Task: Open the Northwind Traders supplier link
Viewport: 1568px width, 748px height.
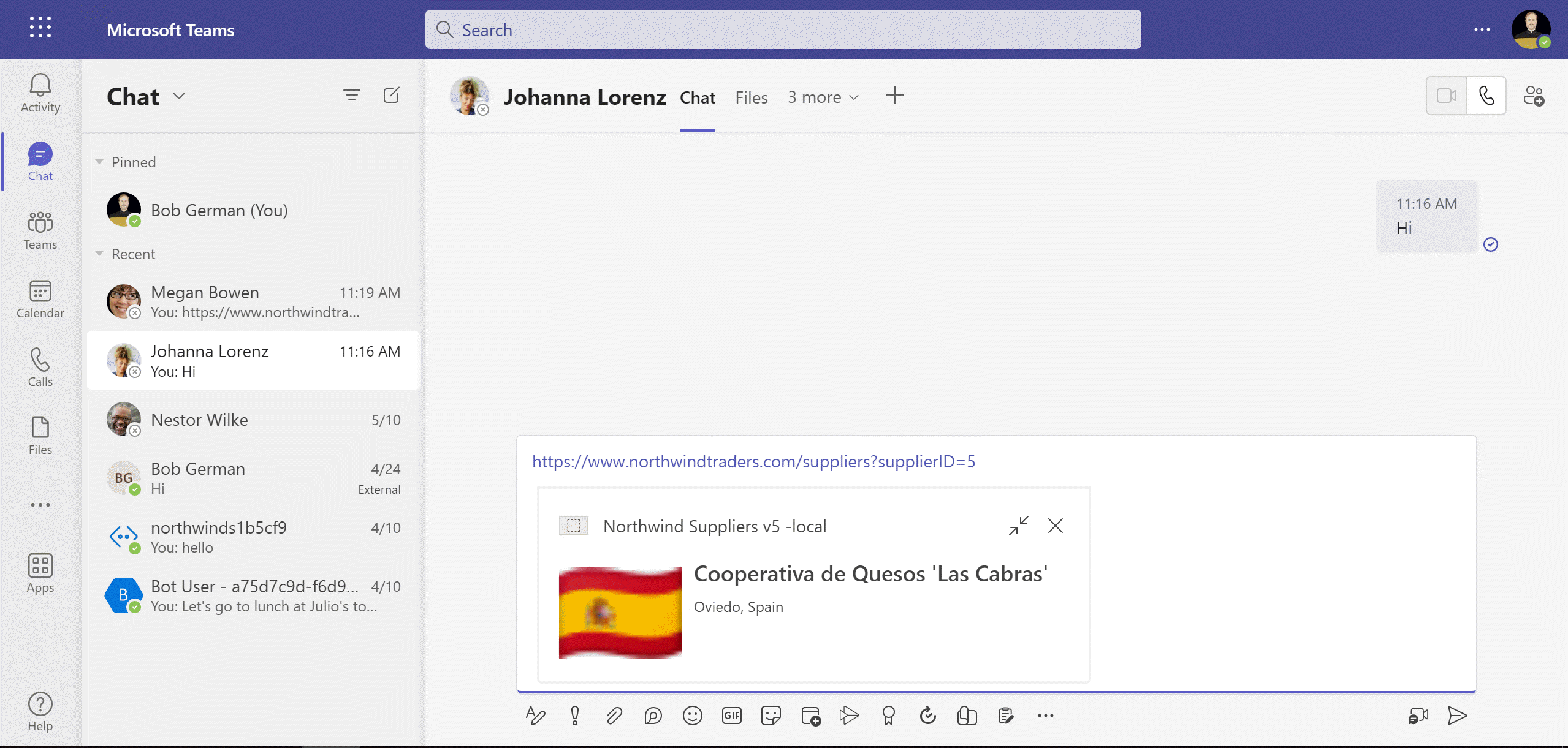Action: (753, 461)
